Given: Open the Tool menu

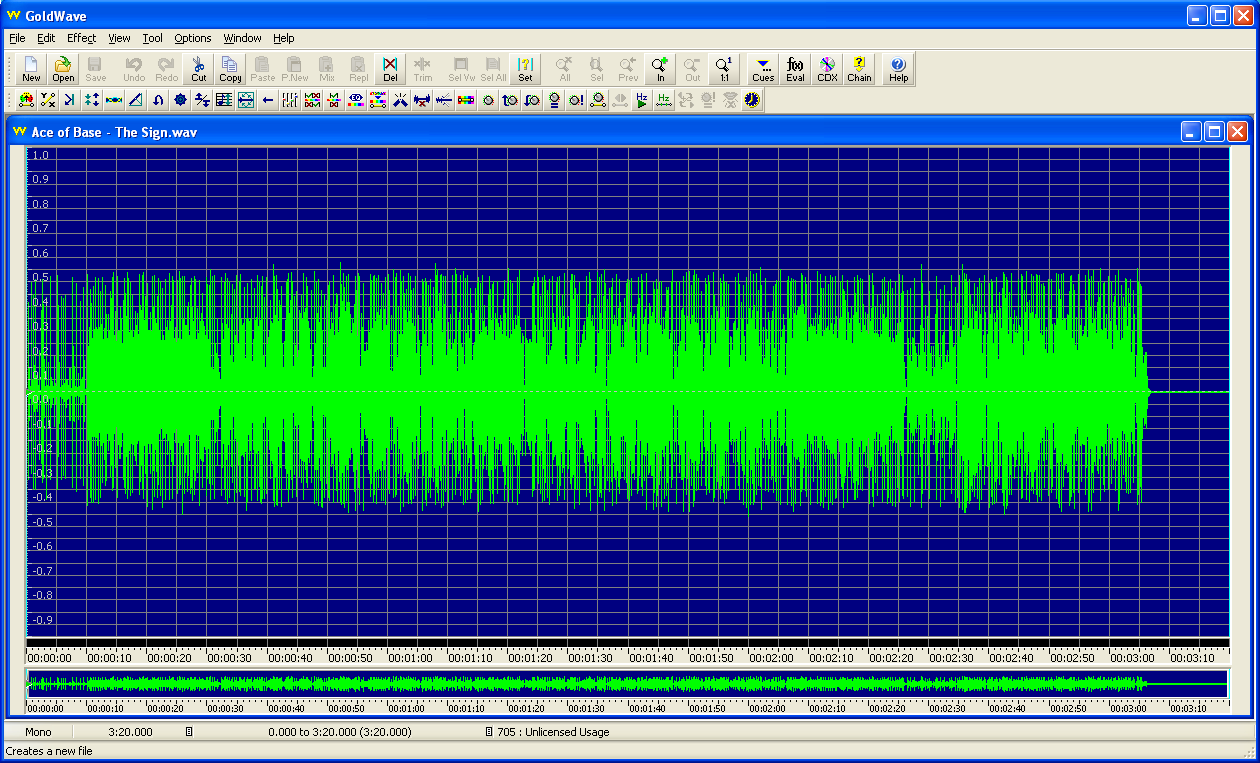Looking at the screenshot, I should click(x=152, y=38).
